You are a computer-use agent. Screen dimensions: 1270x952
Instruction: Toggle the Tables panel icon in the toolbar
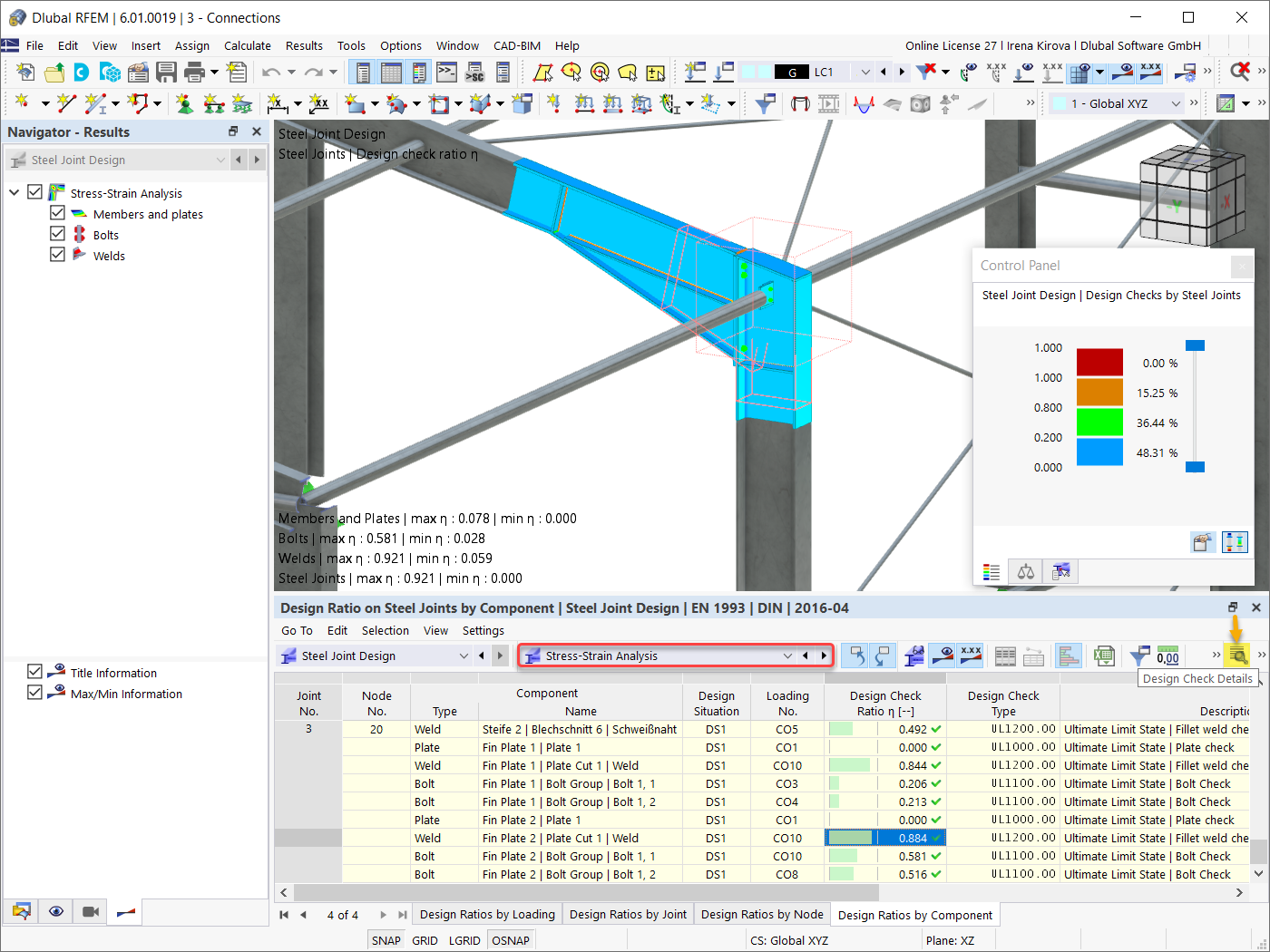pos(391,72)
